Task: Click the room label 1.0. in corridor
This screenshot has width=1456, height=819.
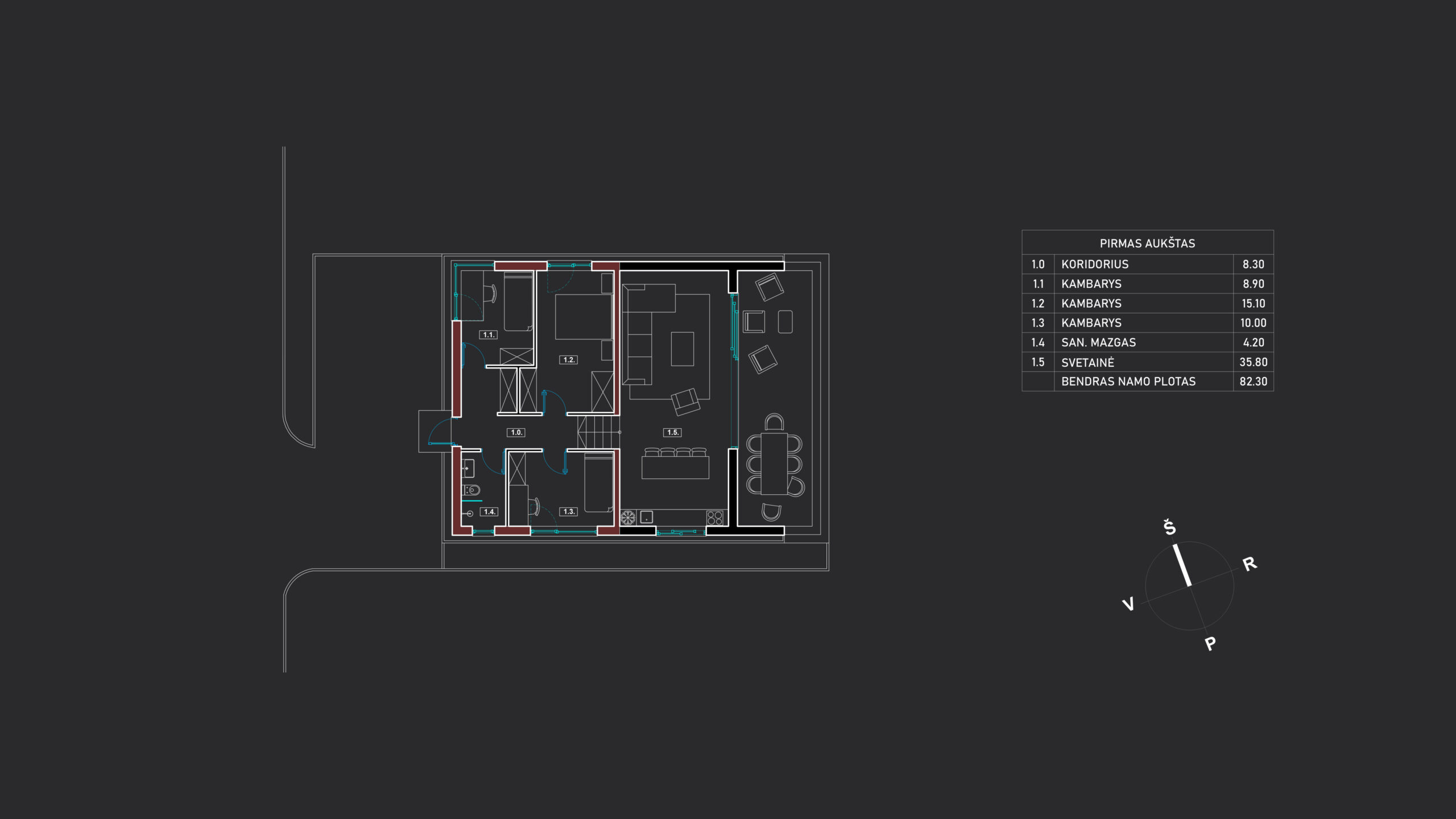Action: pyautogui.click(x=516, y=432)
